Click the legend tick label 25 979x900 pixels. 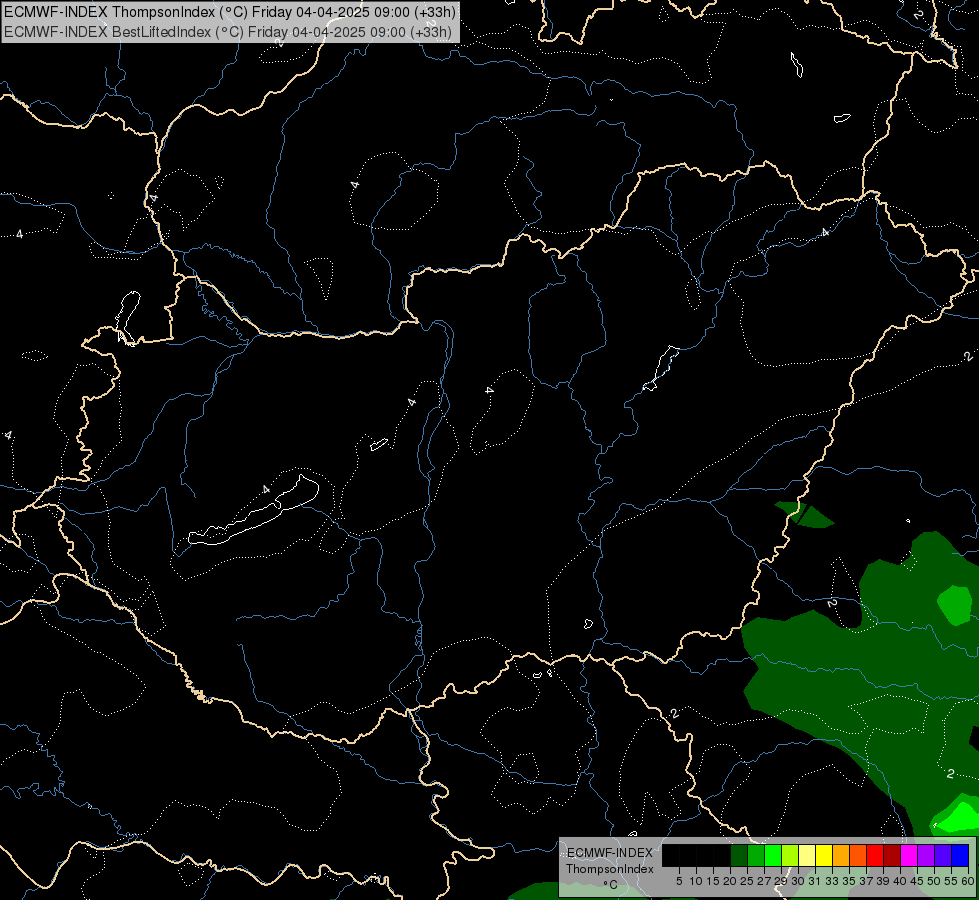pyautogui.click(x=747, y=881)
